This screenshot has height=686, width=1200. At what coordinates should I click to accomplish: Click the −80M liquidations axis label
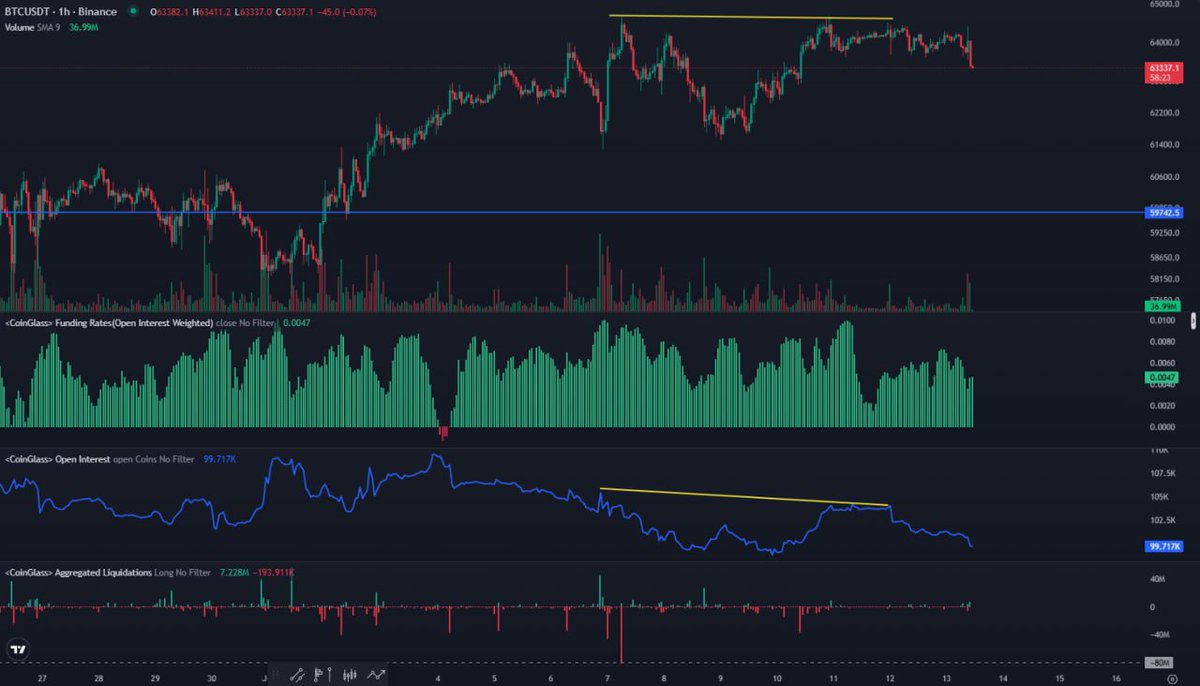[x=1158, y=663]
